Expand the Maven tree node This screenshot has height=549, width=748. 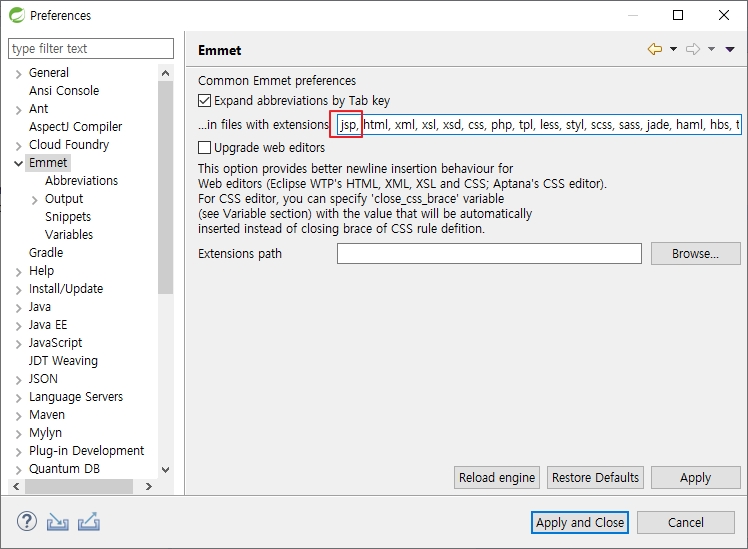tap(19, 416)
